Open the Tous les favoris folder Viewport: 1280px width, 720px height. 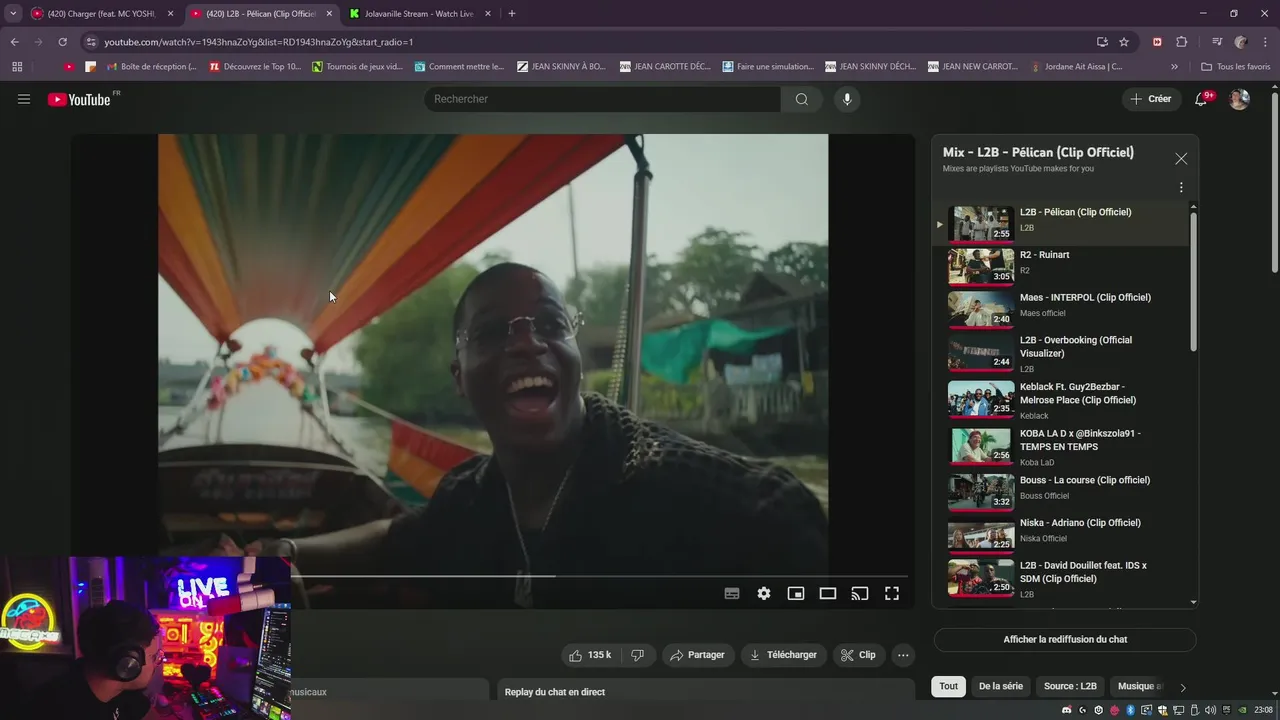[x=1235, y=67]
